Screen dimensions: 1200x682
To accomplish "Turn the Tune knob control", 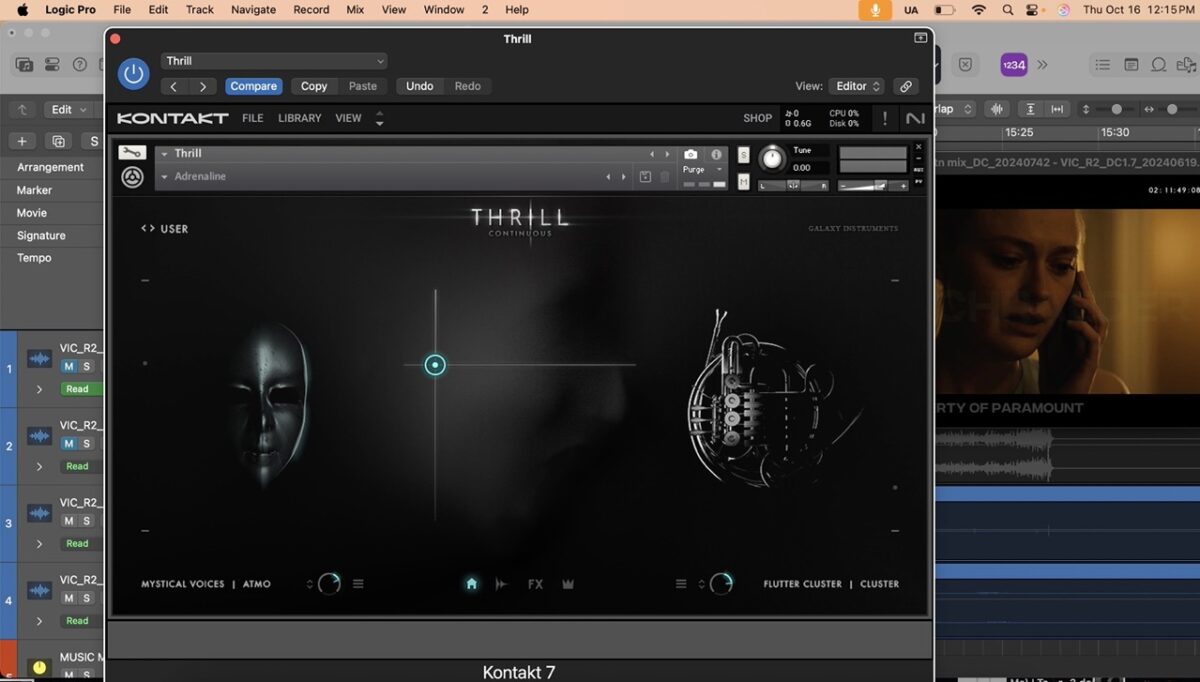I will click(772, 158).
